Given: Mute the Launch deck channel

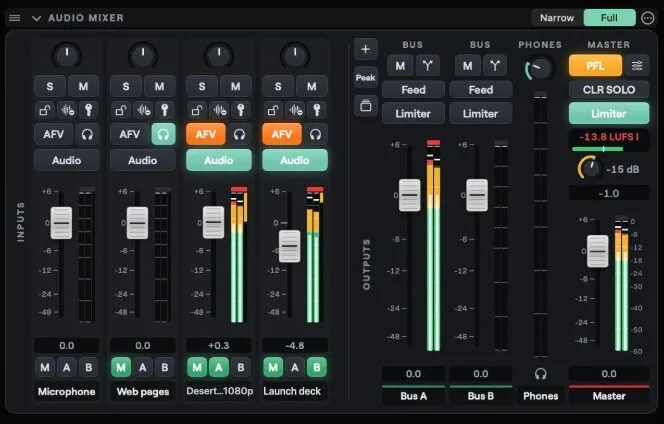Looking at the screenshot, I should click(312, 86).
